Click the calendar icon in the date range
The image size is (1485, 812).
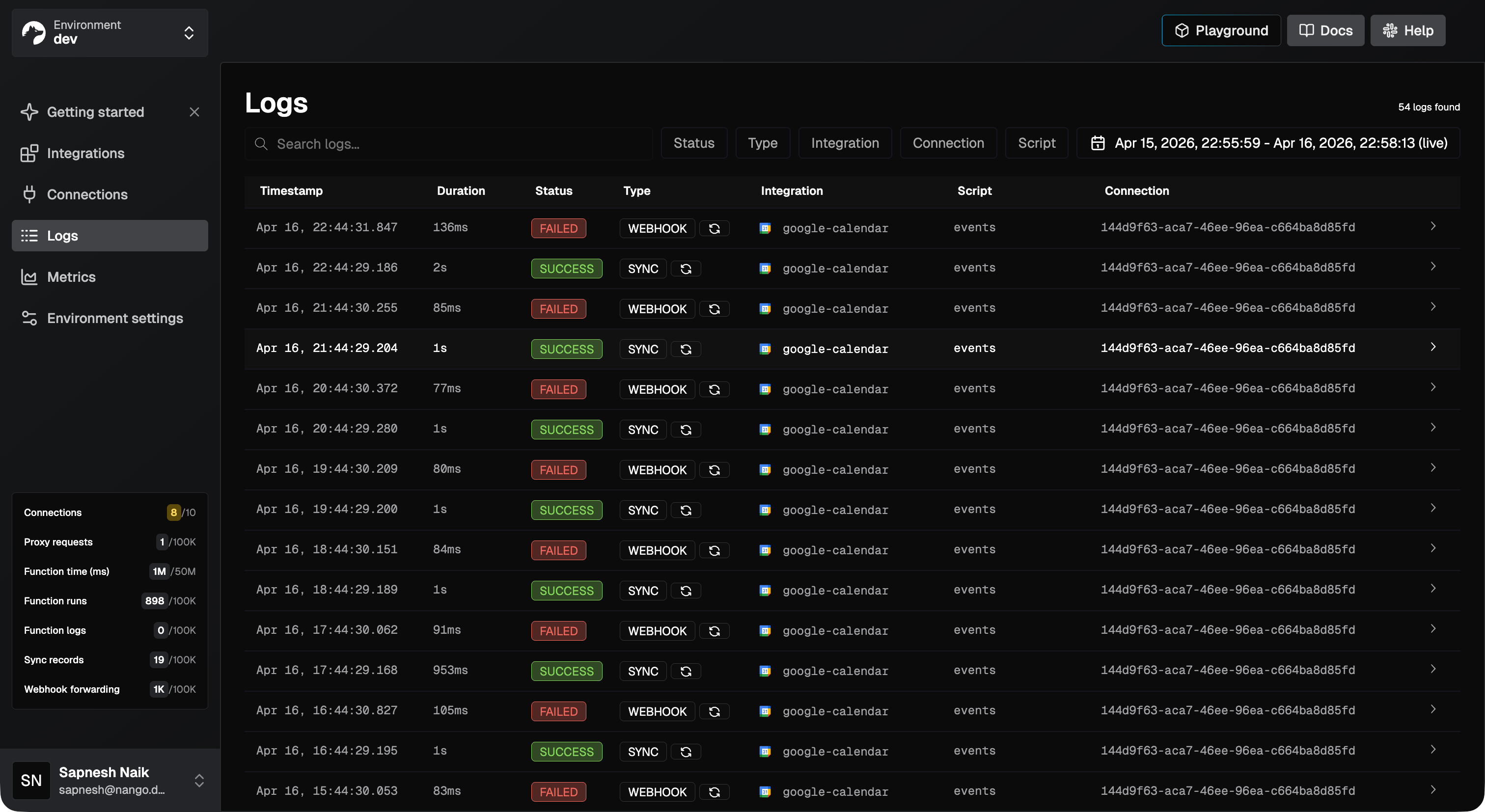click(x=1098, y=143)
